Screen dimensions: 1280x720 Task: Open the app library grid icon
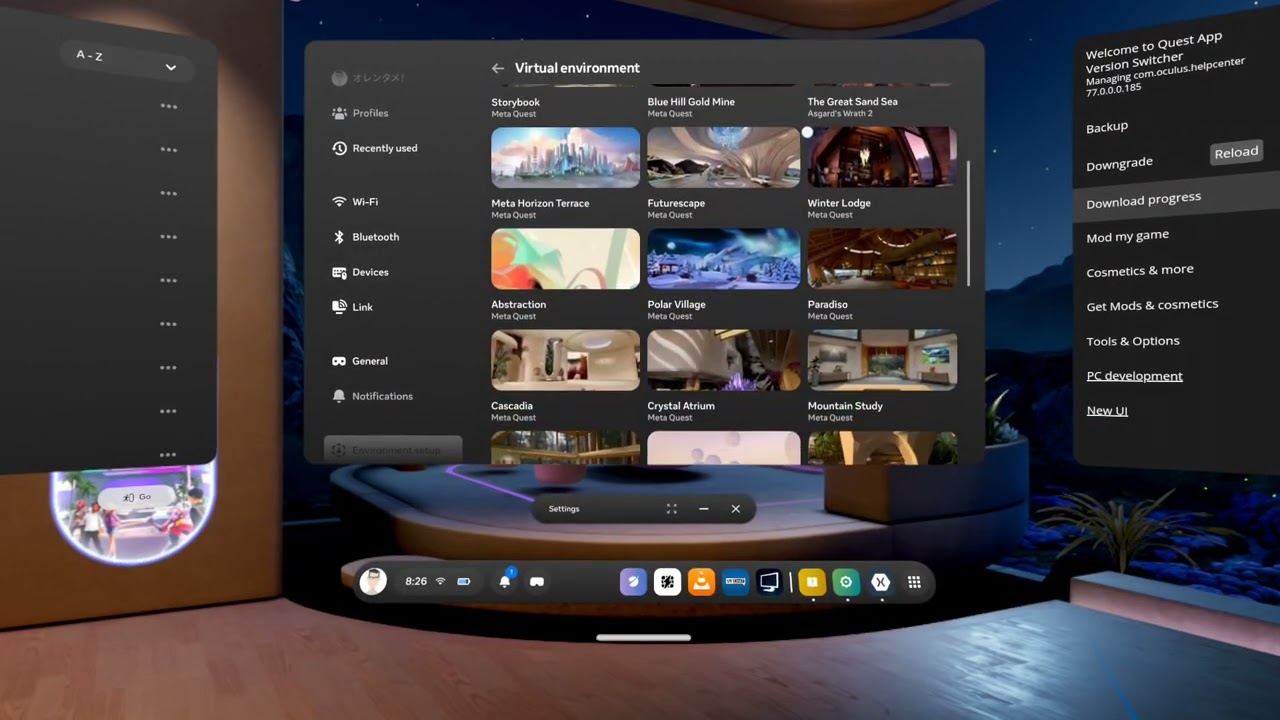click(914, 582)
